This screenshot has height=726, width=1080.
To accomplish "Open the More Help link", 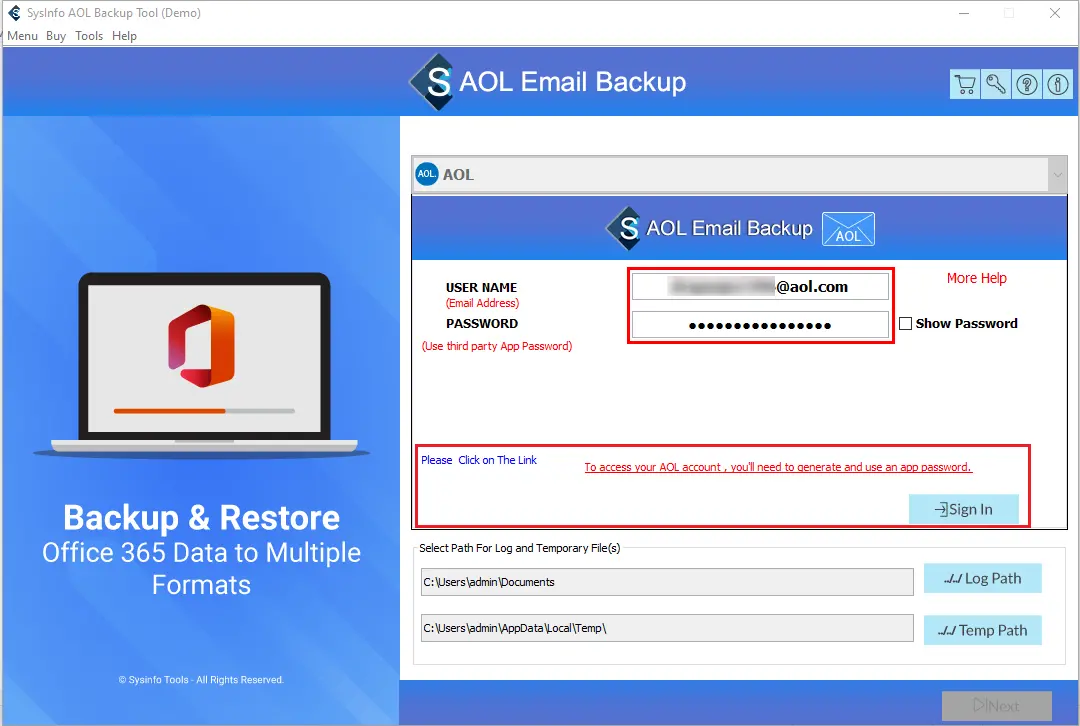I will (x=976, y=278).
